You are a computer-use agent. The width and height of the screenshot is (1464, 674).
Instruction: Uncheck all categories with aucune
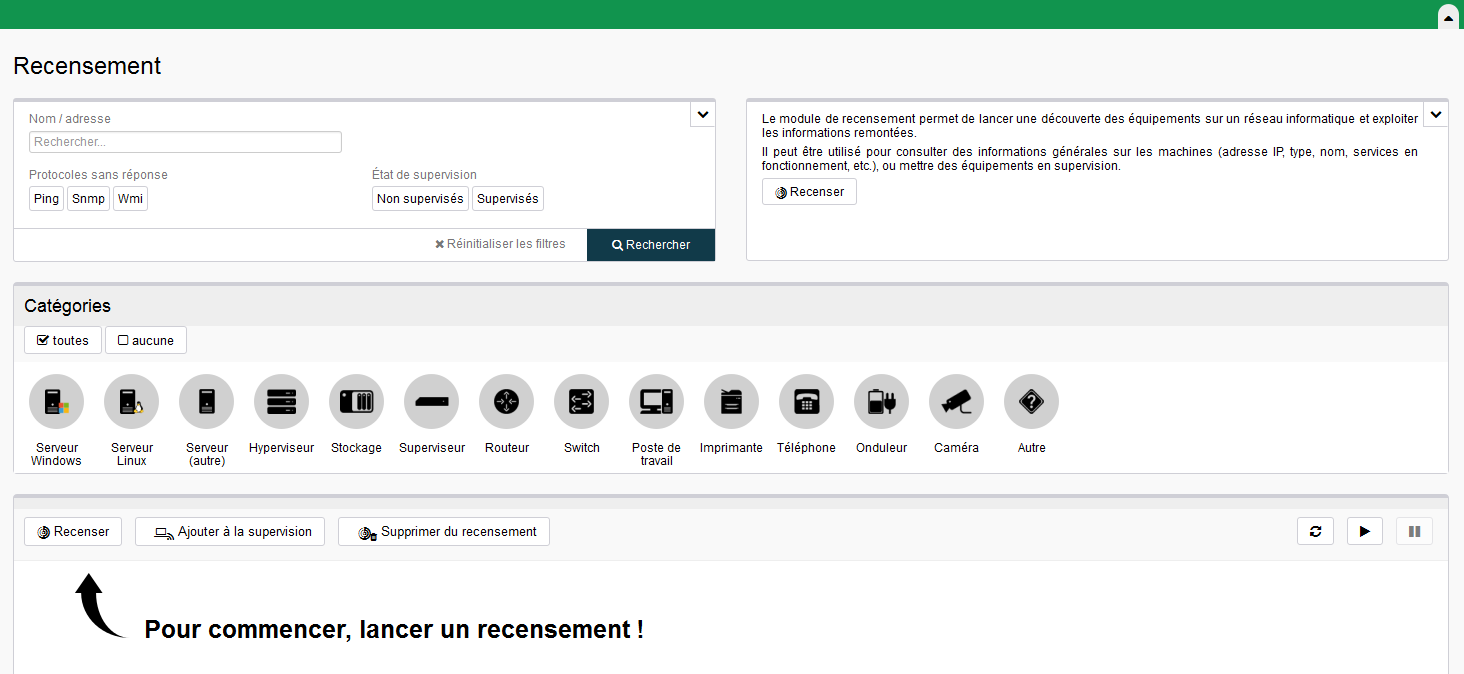point(146,340)
